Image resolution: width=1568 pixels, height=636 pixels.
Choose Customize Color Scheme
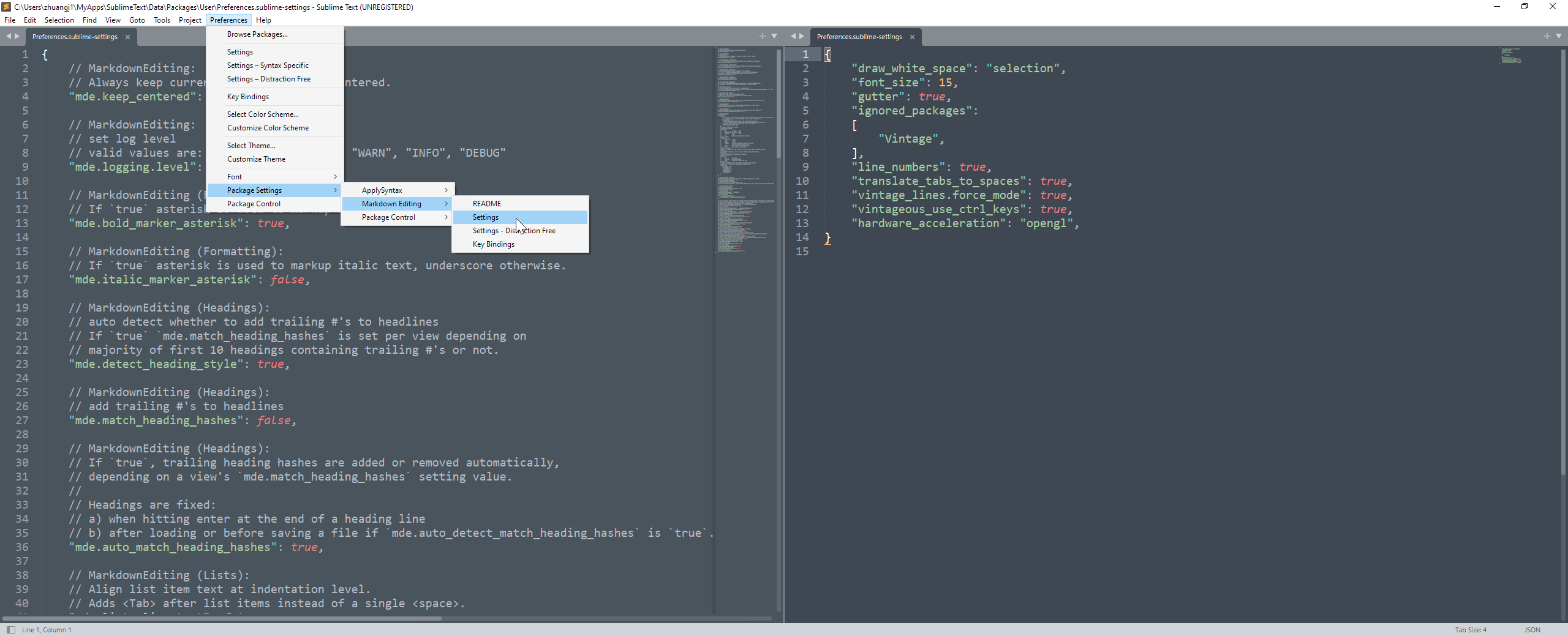point(274,128)
